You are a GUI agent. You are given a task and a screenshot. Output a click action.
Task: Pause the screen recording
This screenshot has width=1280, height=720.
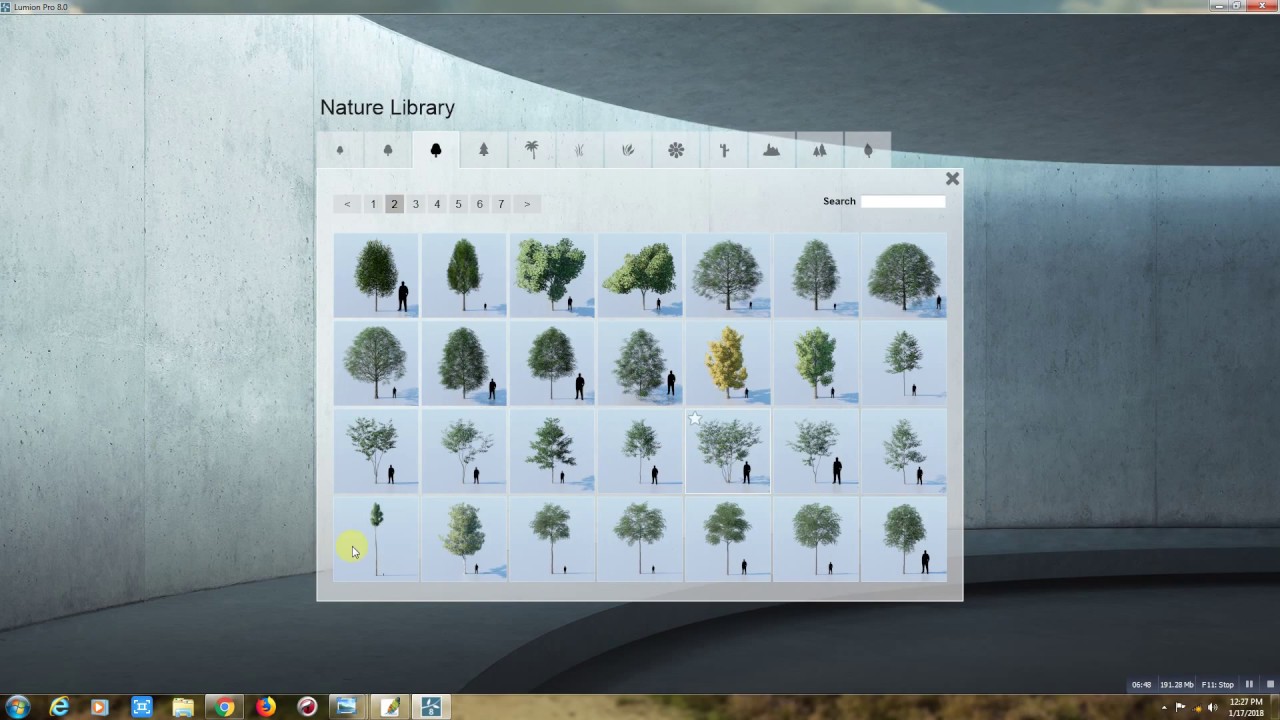coord(1249,685)
